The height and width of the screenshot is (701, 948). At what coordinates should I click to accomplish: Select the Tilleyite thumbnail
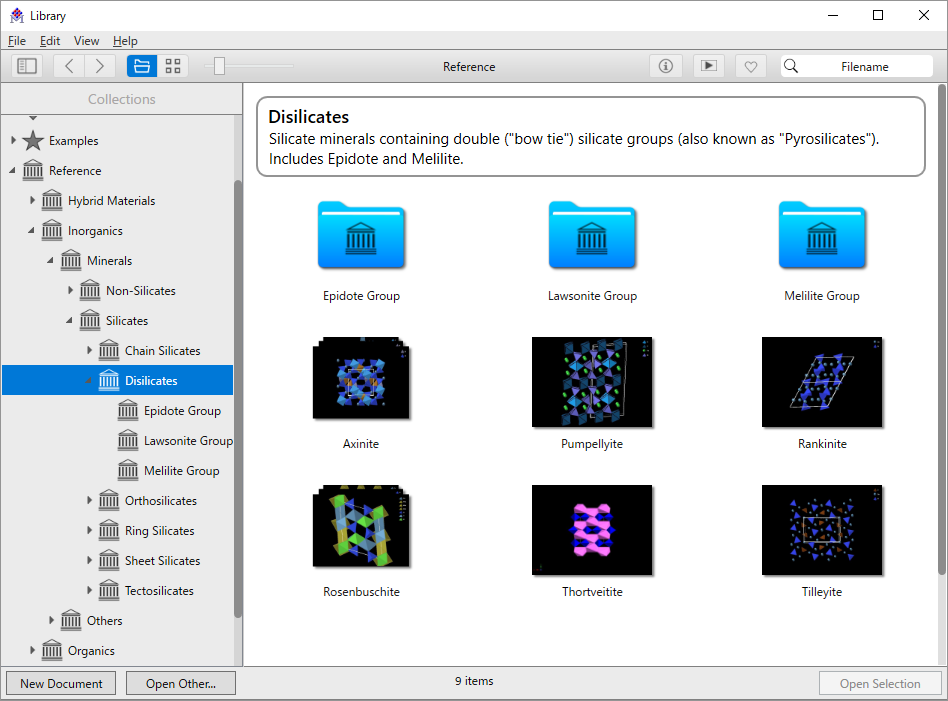822,530
